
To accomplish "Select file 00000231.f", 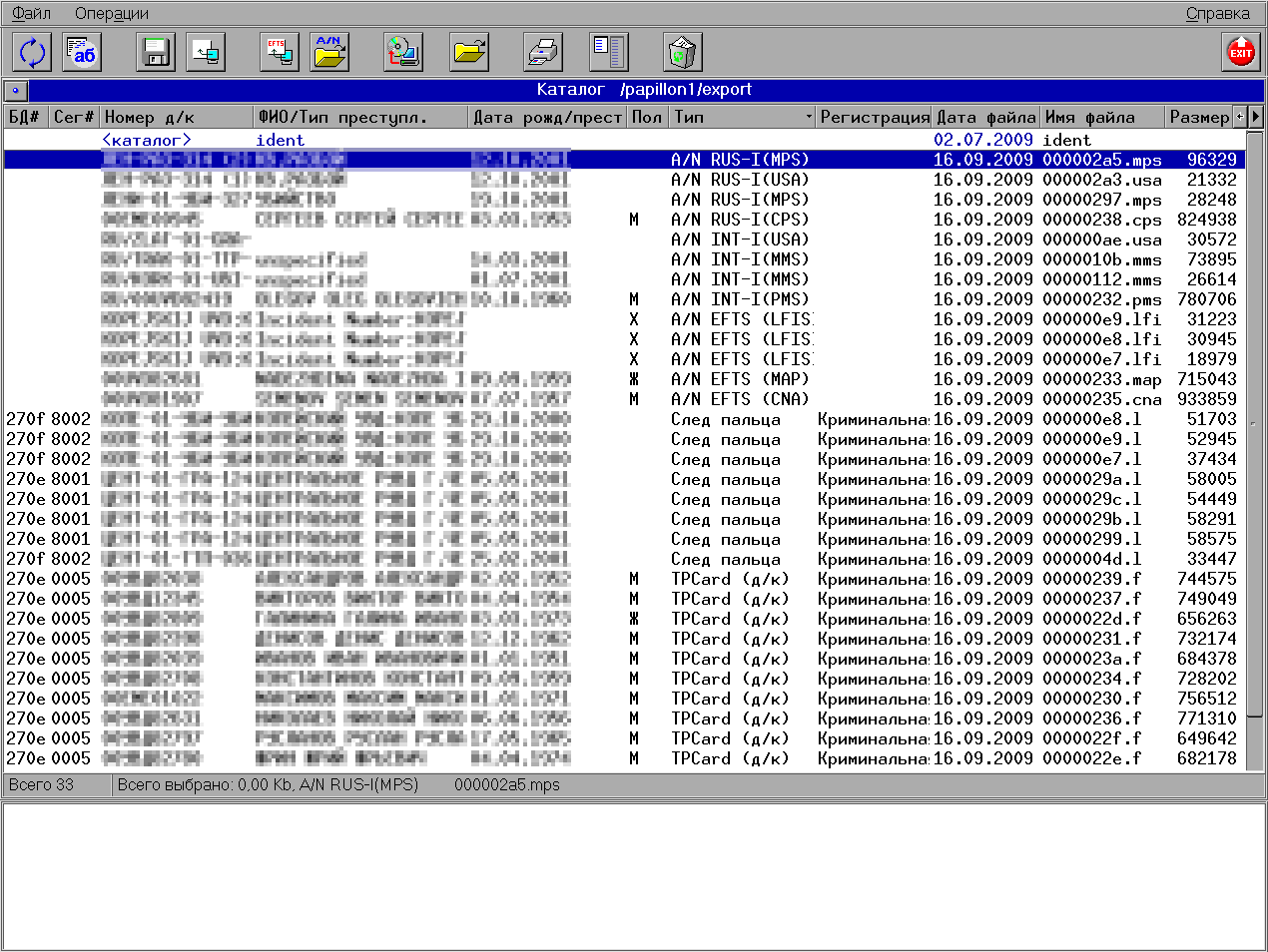I will pyautogui.click(x=625, y=639).
